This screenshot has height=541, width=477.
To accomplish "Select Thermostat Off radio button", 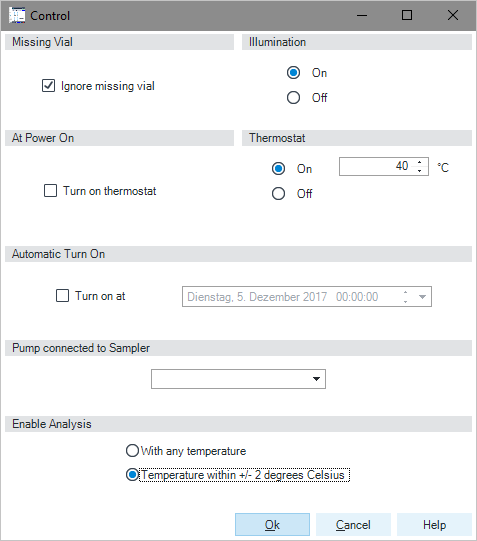I will [x=278, y=194].
